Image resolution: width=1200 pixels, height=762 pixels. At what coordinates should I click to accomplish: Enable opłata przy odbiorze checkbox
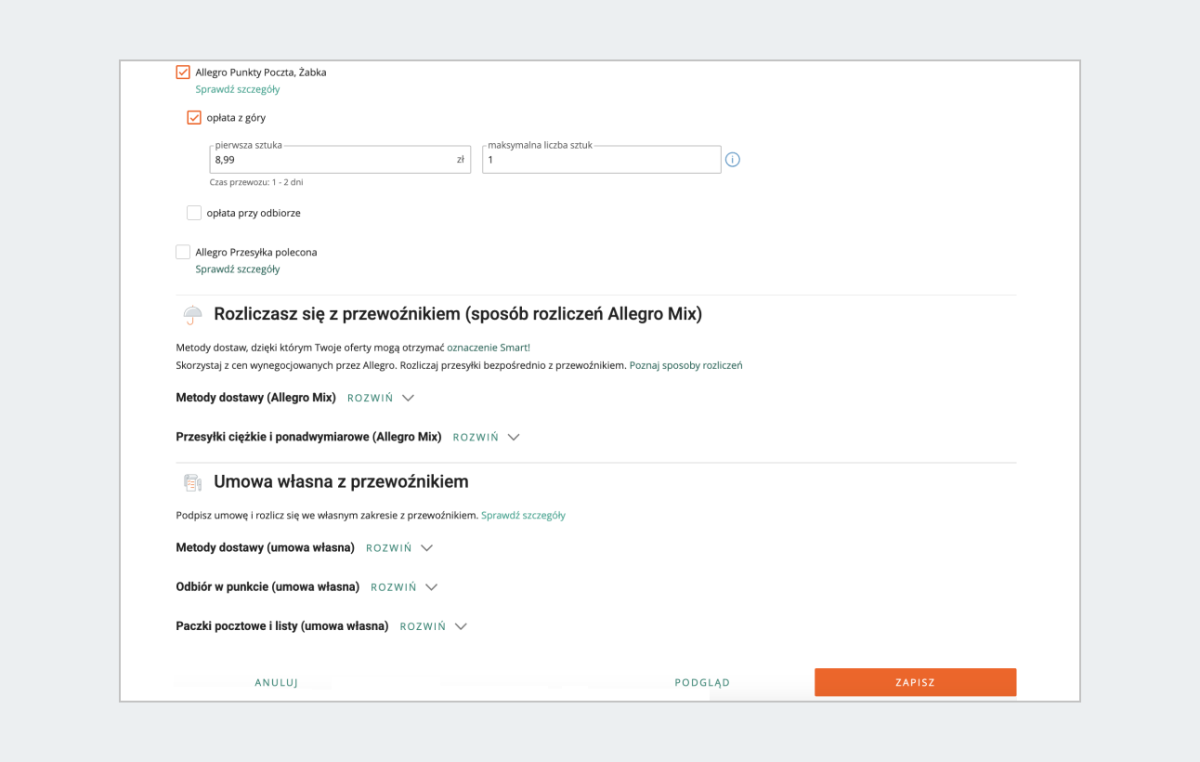click(x=194, y=213)
